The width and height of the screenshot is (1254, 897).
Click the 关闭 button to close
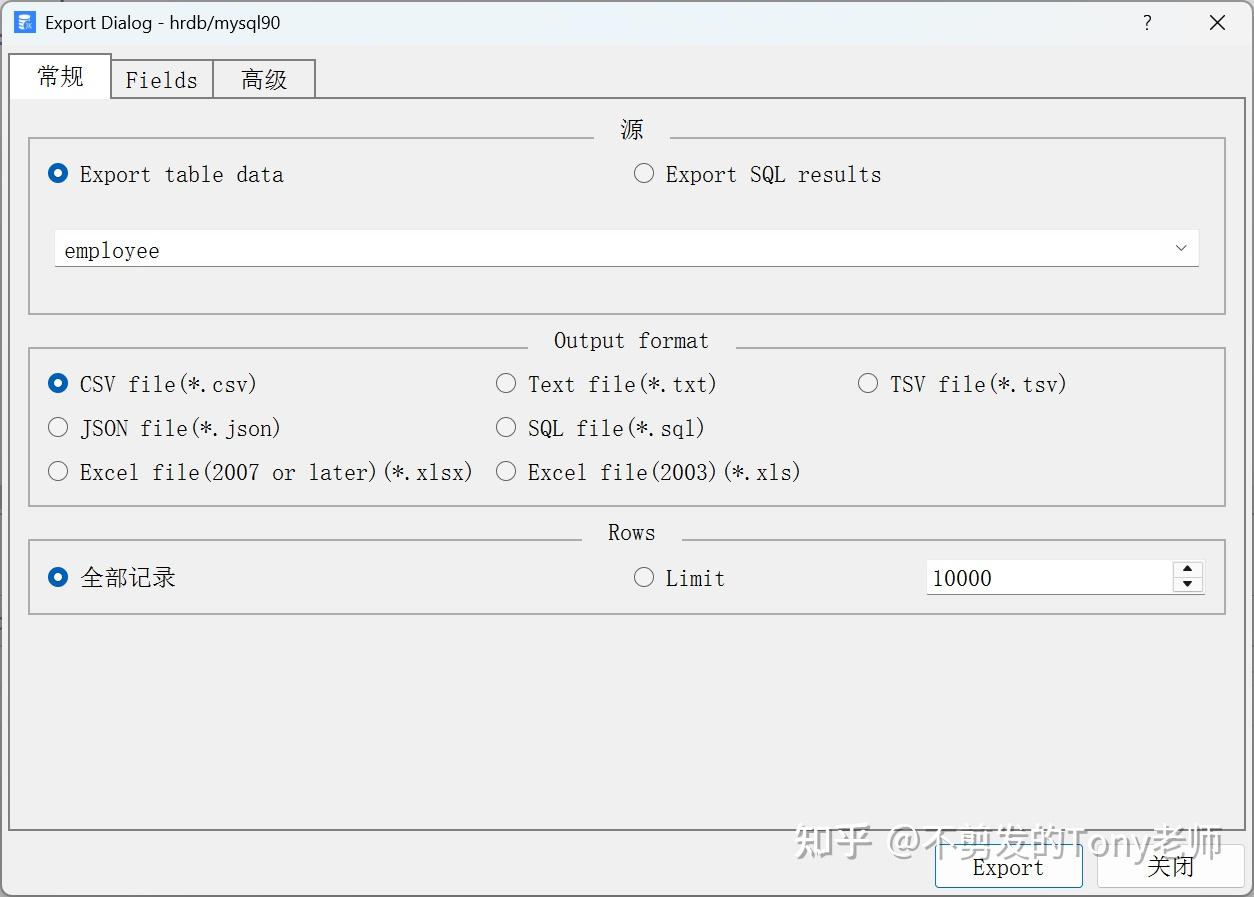tap(1170, 867)
